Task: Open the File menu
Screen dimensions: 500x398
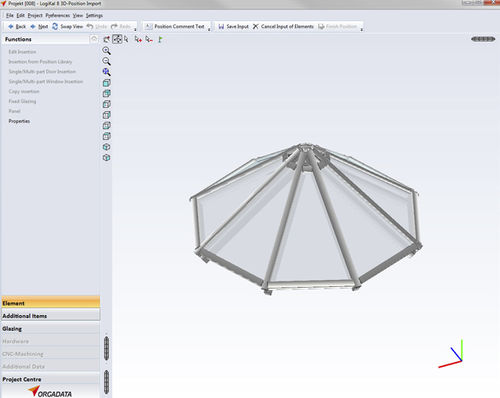Action: pos(10,15)
